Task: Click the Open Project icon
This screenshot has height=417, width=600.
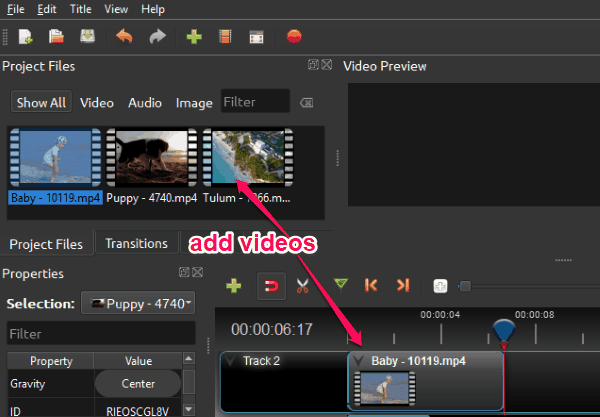Action: [56, 37]
